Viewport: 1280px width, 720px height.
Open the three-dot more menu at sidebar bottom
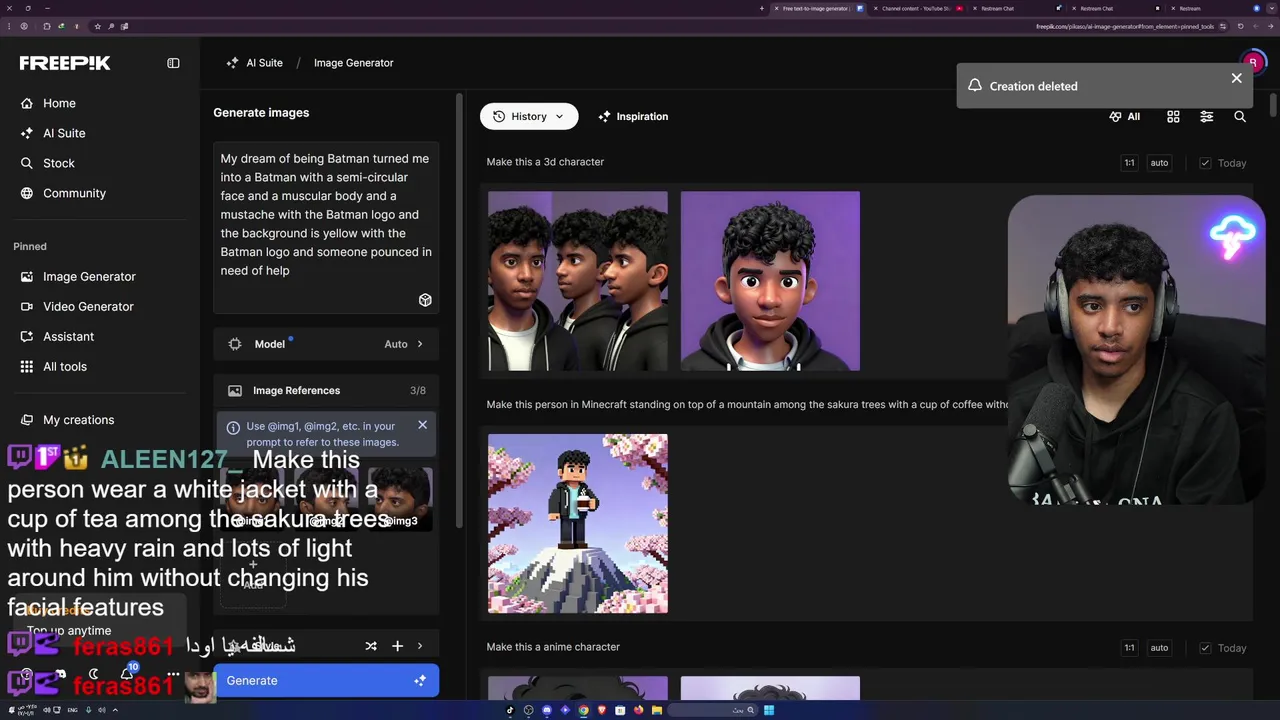pyautogui.click(x=173, y=674)
